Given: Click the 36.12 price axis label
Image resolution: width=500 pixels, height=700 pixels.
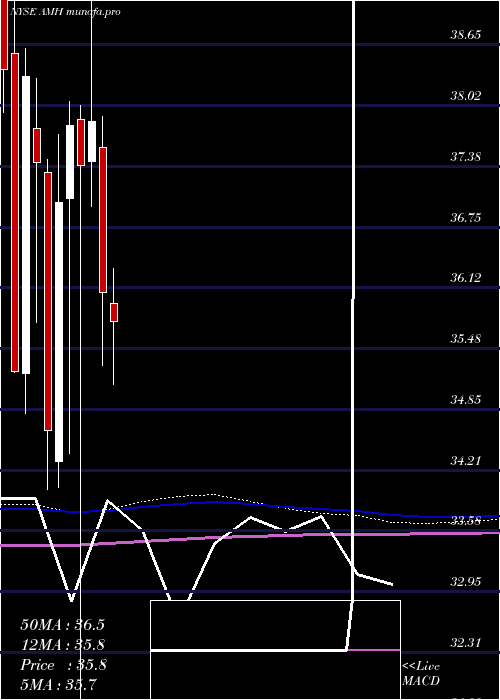Looking at the screenshot, I should tap(466, 278).
